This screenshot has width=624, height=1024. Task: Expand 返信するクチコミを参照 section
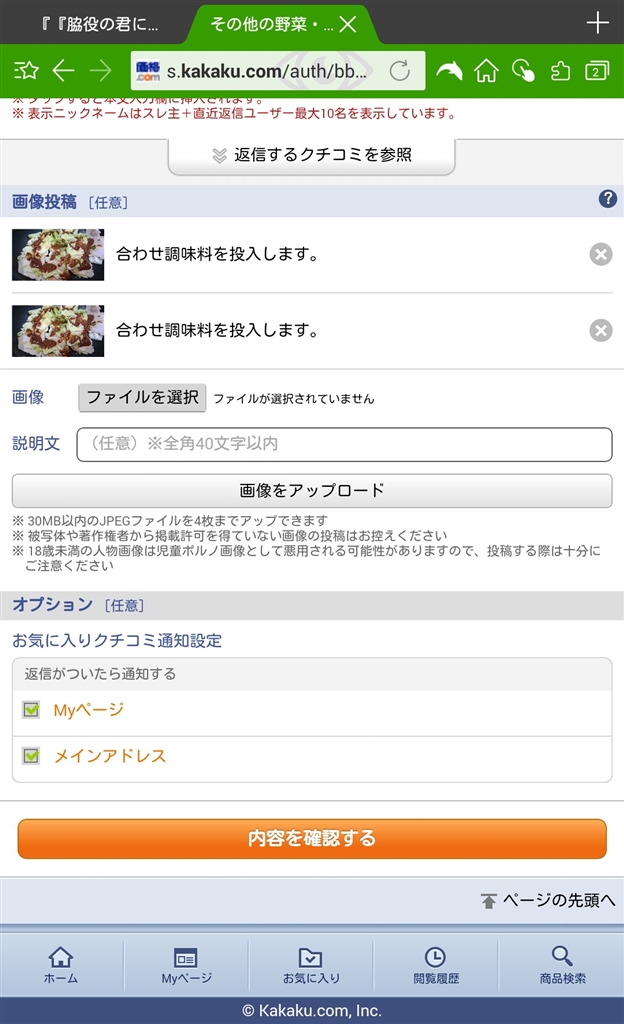coord(312,155)
